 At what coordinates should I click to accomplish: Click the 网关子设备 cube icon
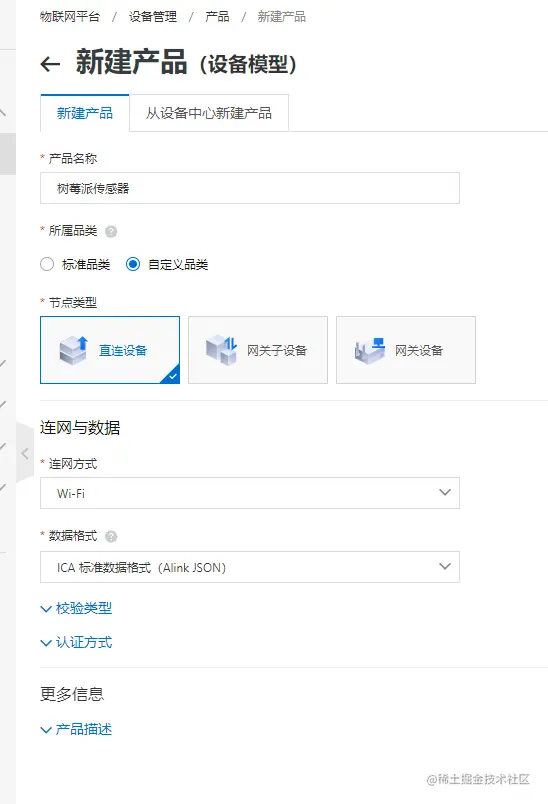click(x=221, y=350)
